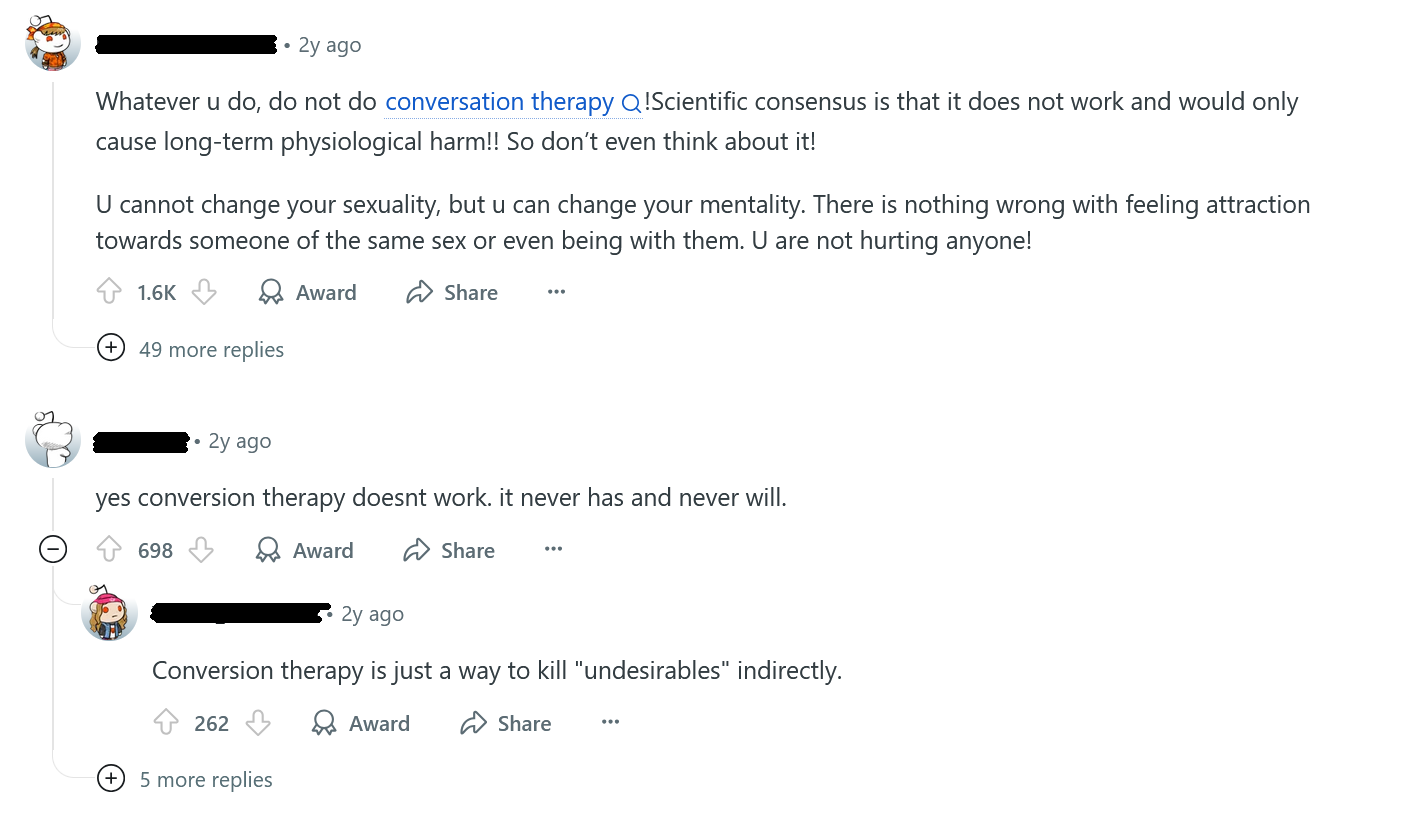1424x815 pixels.
Task: Open more options on the 262-vote reply
Action: (x=610, y=723)
